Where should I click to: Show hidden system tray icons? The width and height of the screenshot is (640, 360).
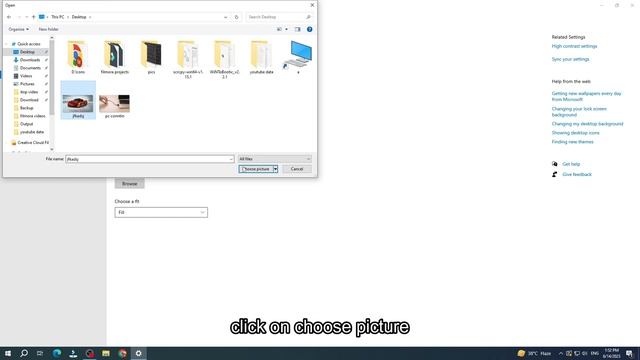coord(561,353)
